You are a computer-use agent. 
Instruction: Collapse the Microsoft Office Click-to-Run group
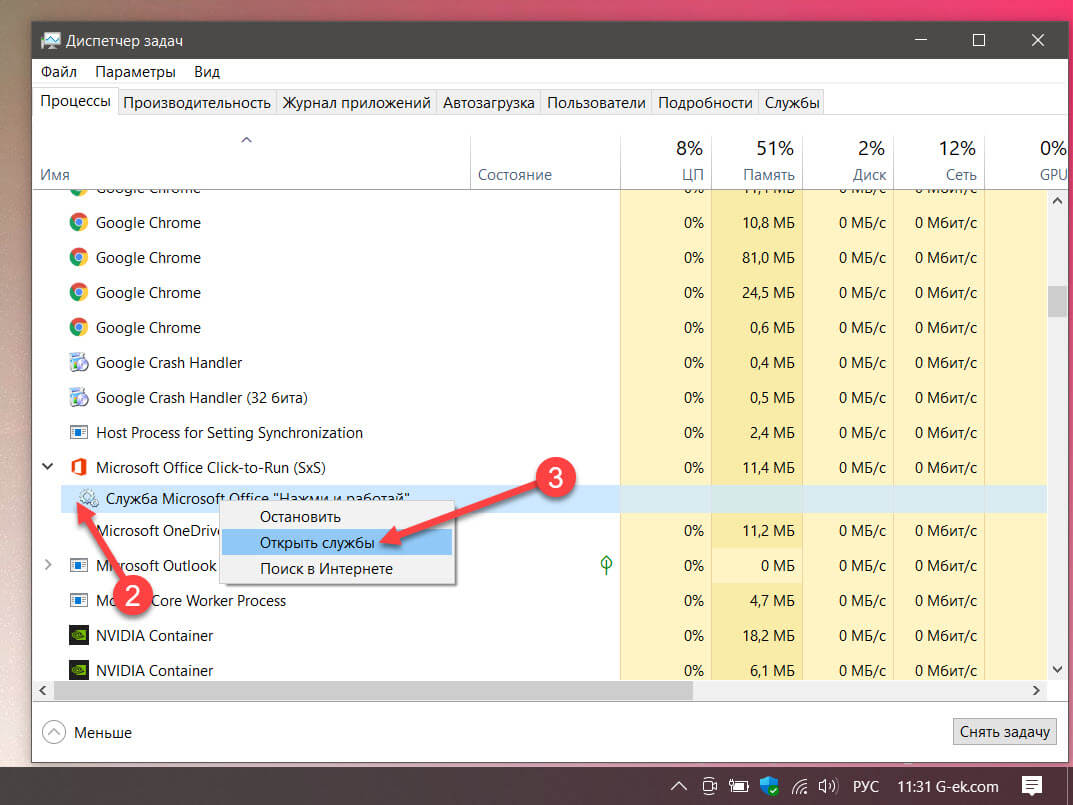(48, 467)
